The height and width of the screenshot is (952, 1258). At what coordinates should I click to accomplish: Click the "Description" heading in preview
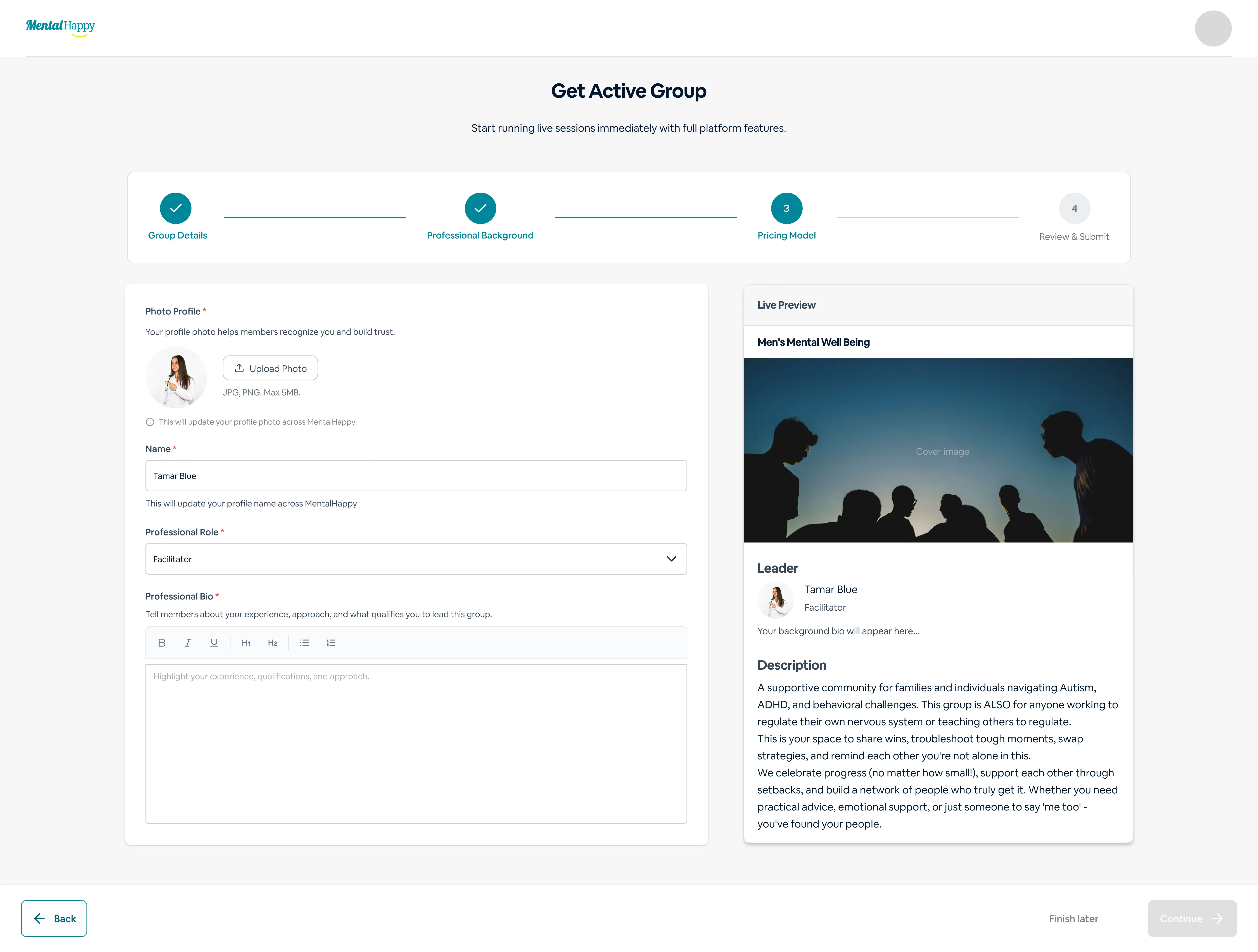[792, 665]
